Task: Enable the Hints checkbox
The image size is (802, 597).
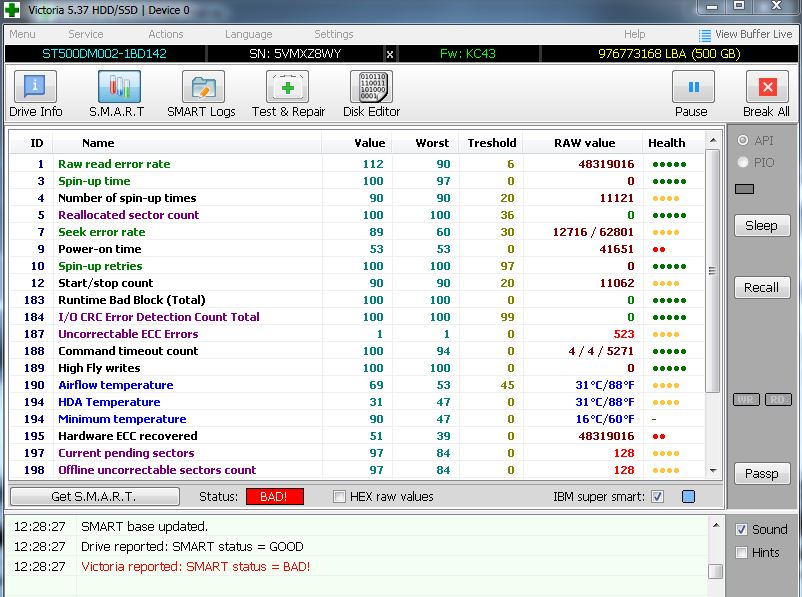Action: tap(741, 552)
